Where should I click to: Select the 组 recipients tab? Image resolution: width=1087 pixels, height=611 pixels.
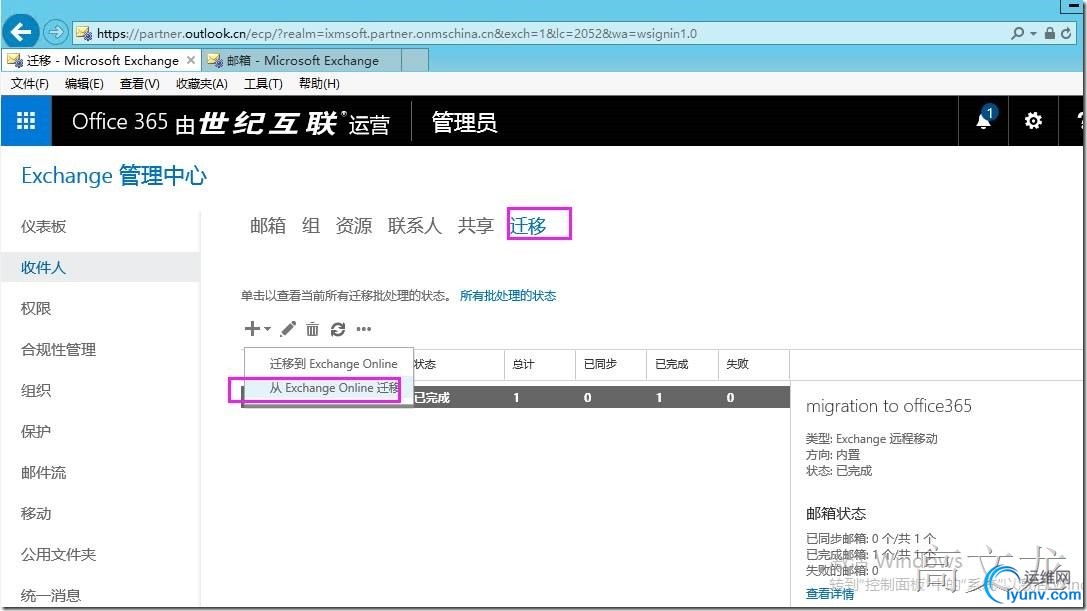pyautogui.click(x=311, y=225)
